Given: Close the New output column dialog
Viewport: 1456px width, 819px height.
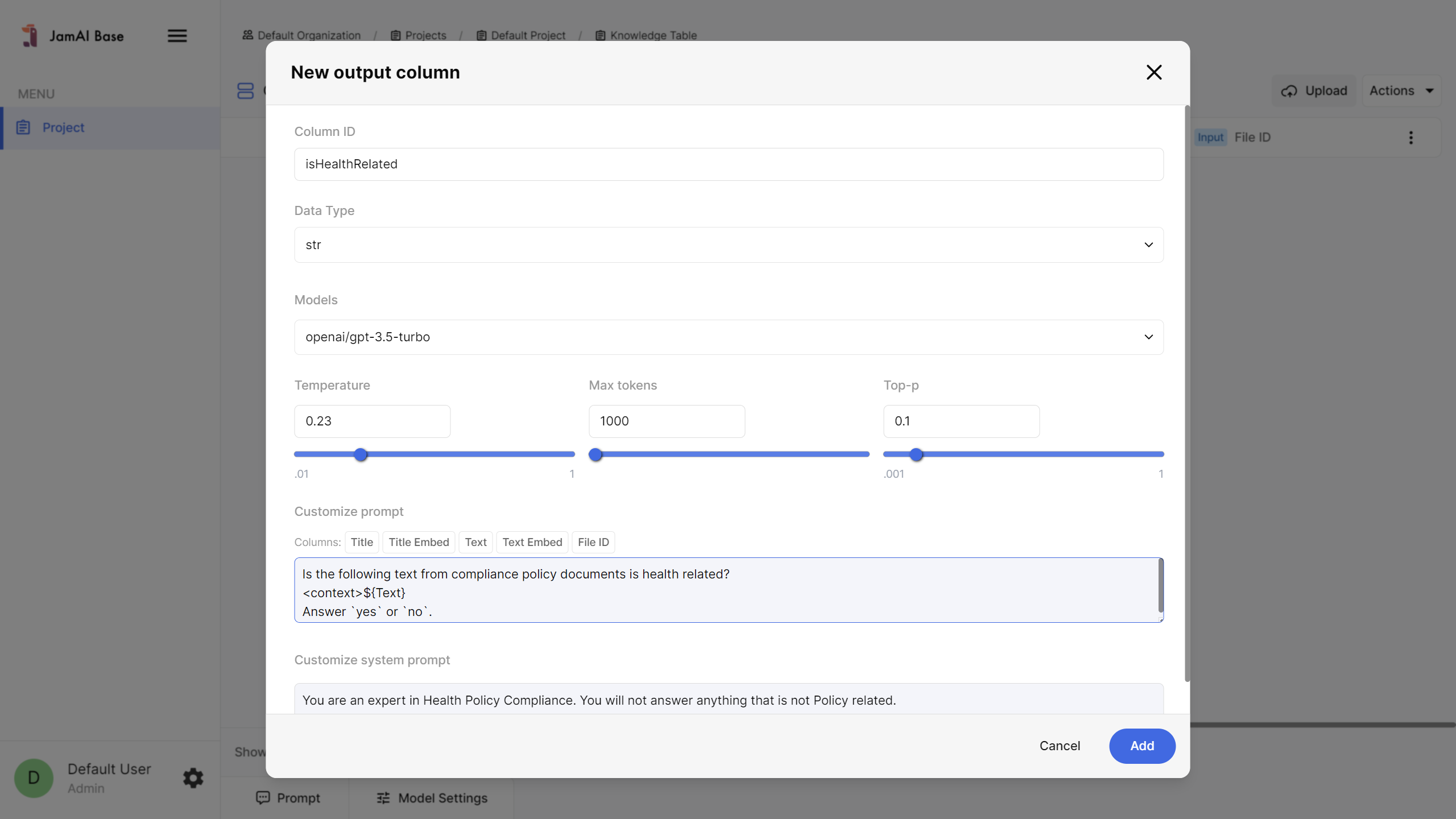Looking at the screenshot, I should pyautogui.click(x=1153, y=72).
